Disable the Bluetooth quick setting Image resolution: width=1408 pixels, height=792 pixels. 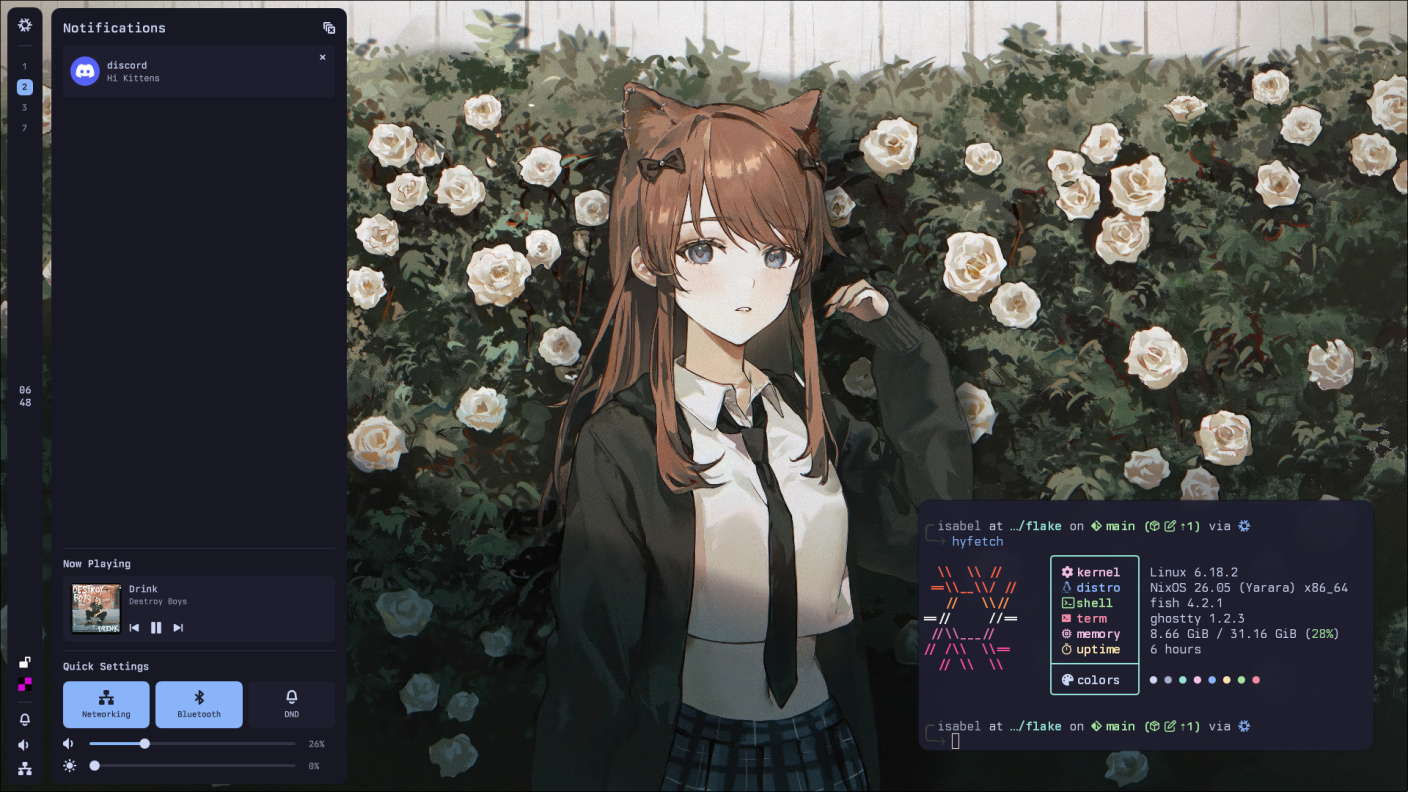(x=199, y=704)
